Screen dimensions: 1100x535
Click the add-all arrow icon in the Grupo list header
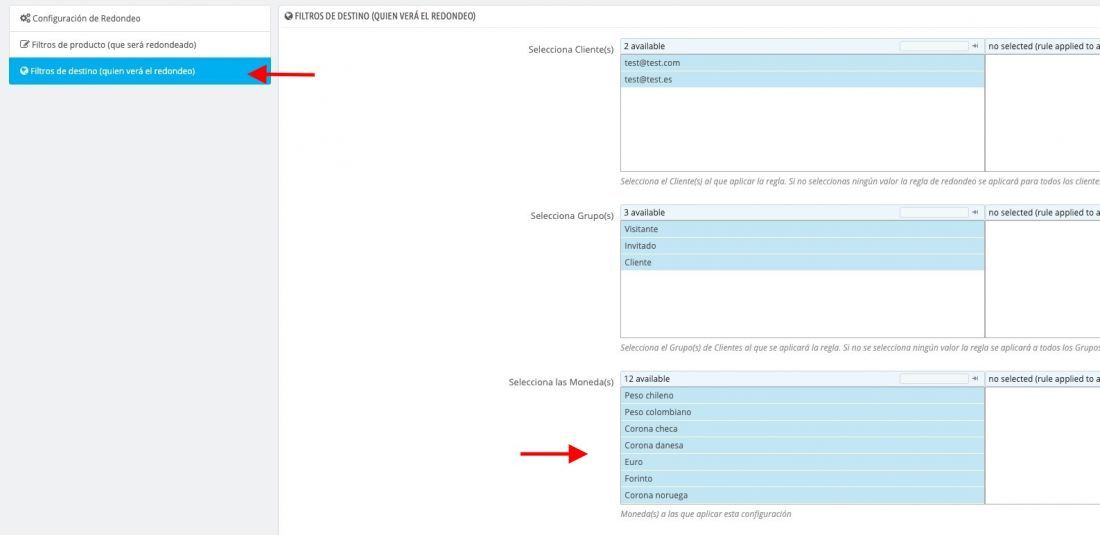975,212
